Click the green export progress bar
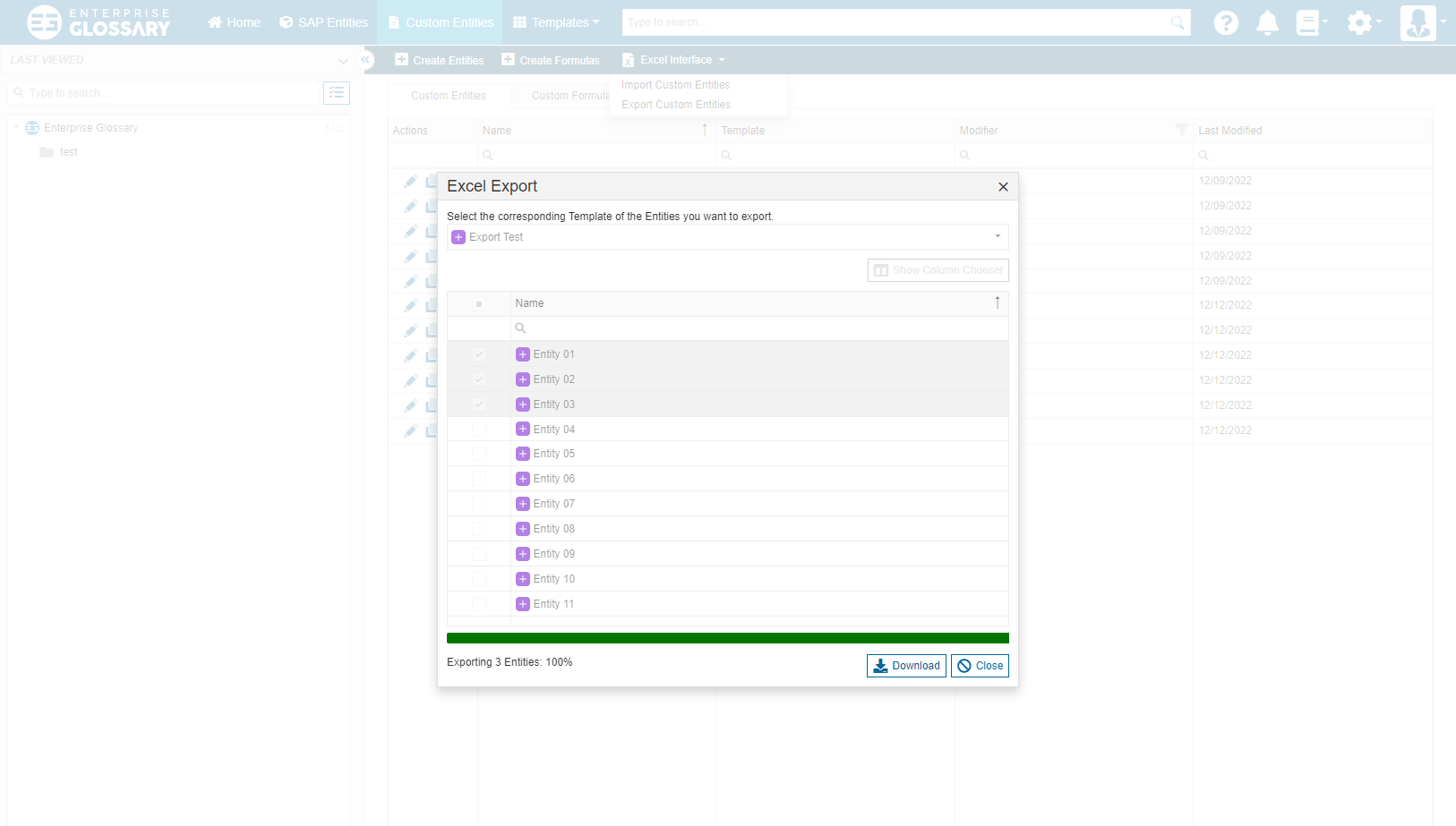The width and height of the screenshot is (1456, 826). 727,638
